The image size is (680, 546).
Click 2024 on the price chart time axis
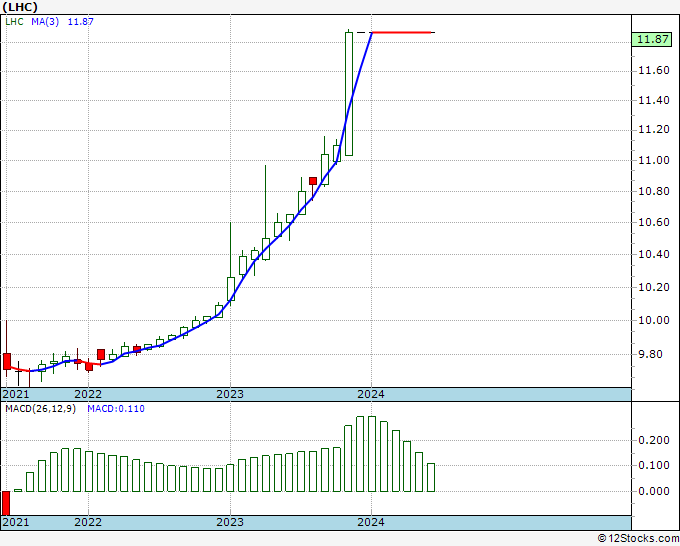pos(371,394)
